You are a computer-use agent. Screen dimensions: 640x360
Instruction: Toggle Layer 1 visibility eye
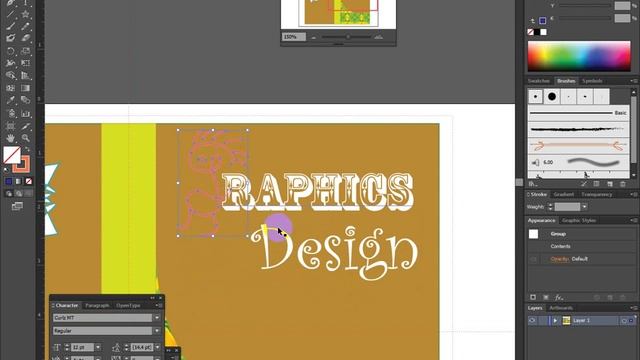(x=532, y=321)
